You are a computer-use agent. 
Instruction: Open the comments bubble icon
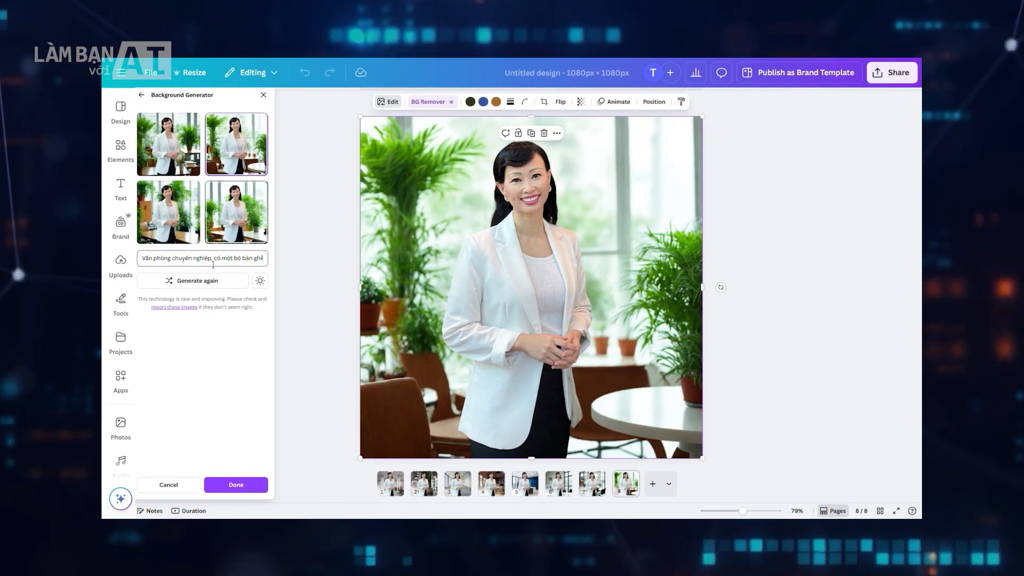[x=721, y=72]
